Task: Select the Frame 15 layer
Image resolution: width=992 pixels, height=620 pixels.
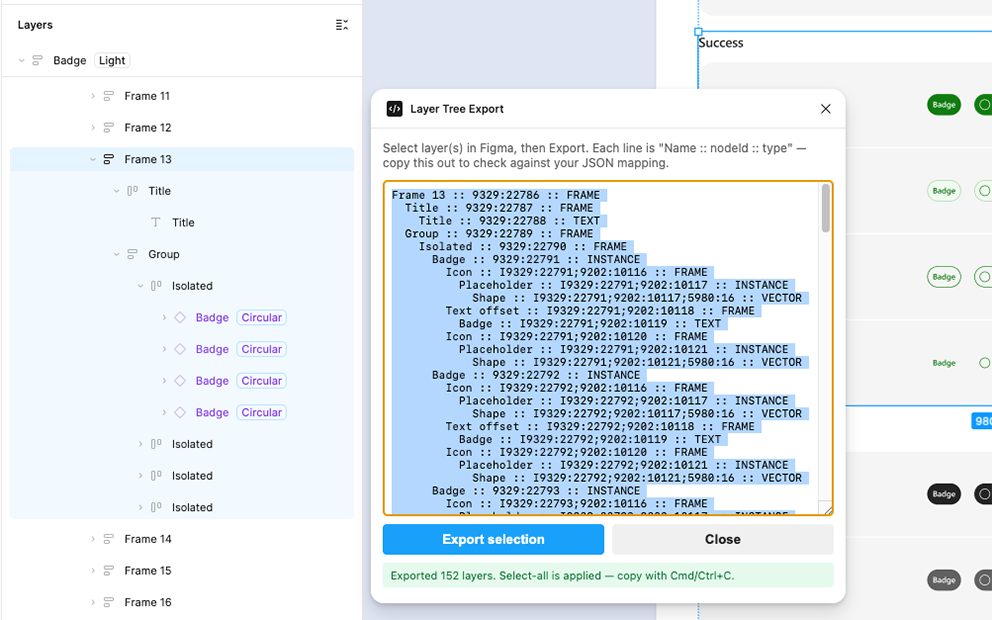Action: click(x=147, y=571)
